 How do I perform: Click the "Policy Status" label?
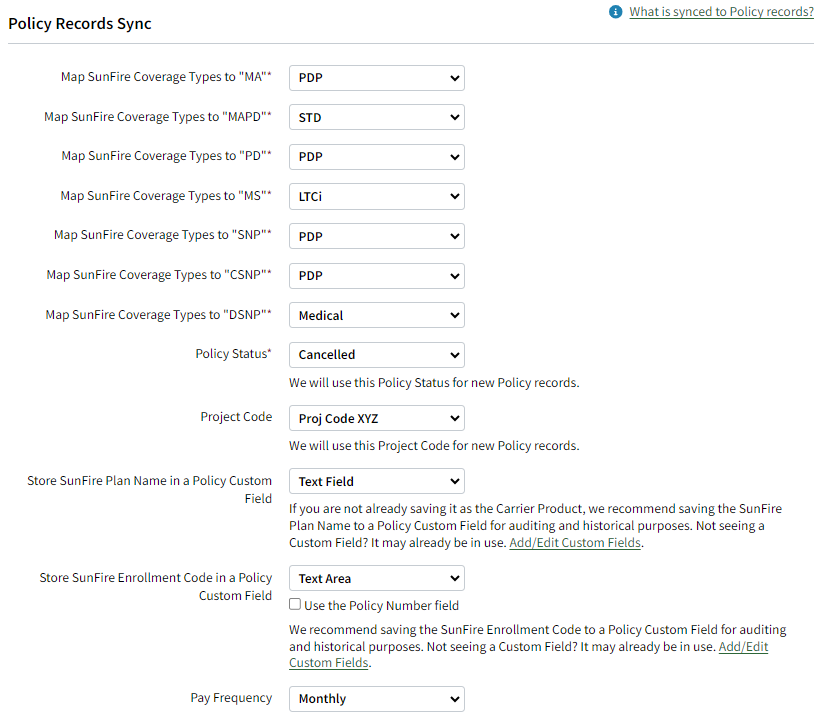(233, 354)
